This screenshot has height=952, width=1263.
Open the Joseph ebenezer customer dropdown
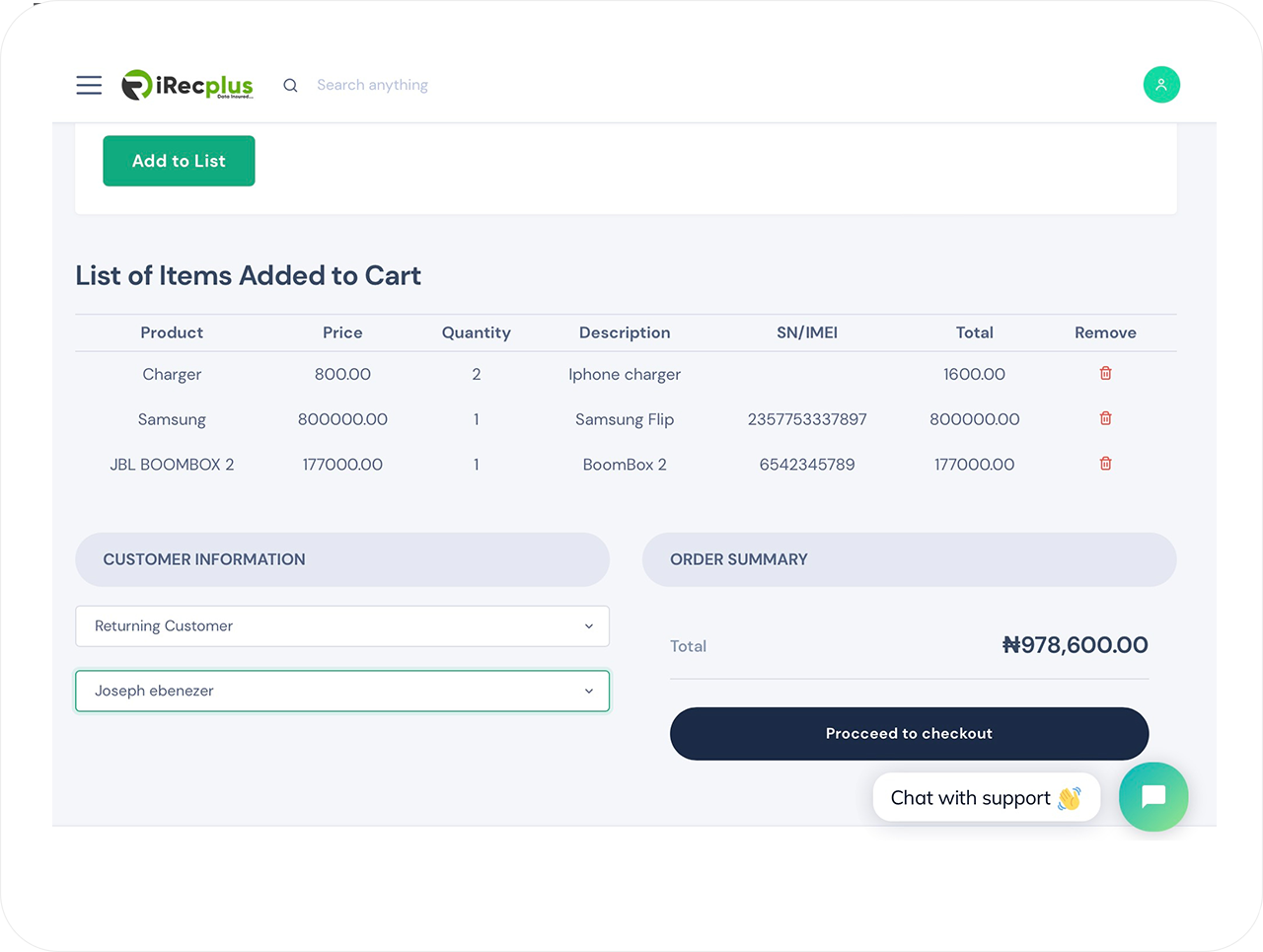pos(342,692)
